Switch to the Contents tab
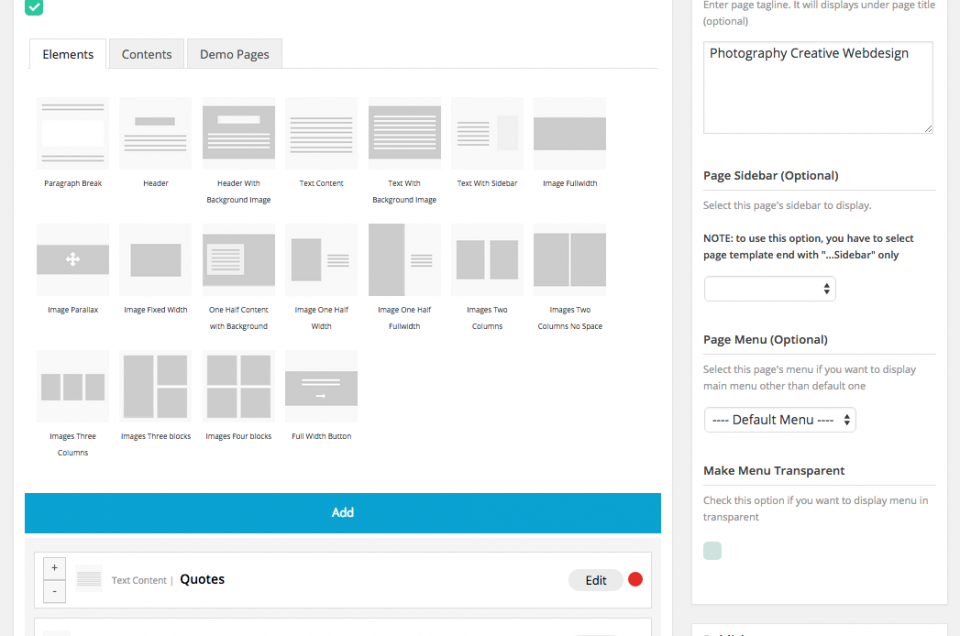 point(146,54)
